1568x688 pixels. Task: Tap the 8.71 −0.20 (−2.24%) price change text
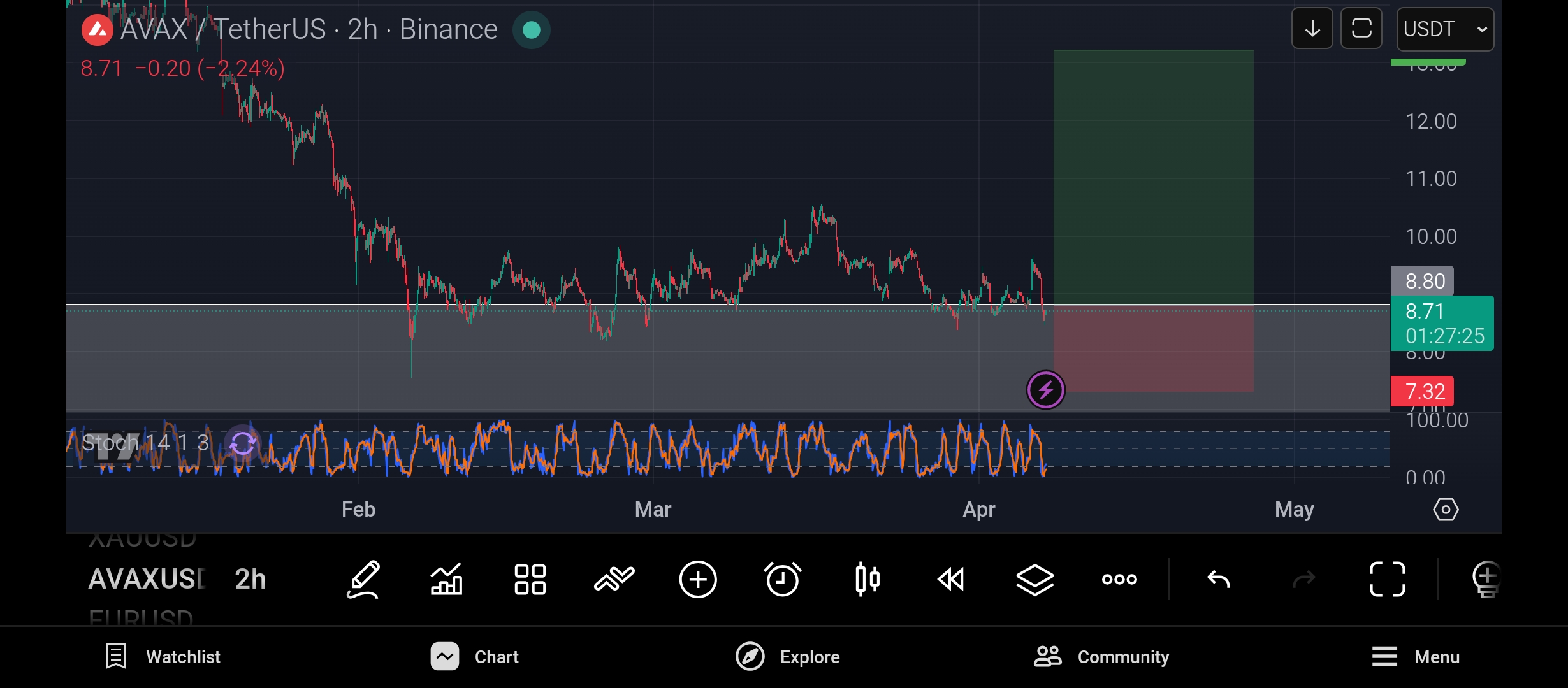click(183, 68)
